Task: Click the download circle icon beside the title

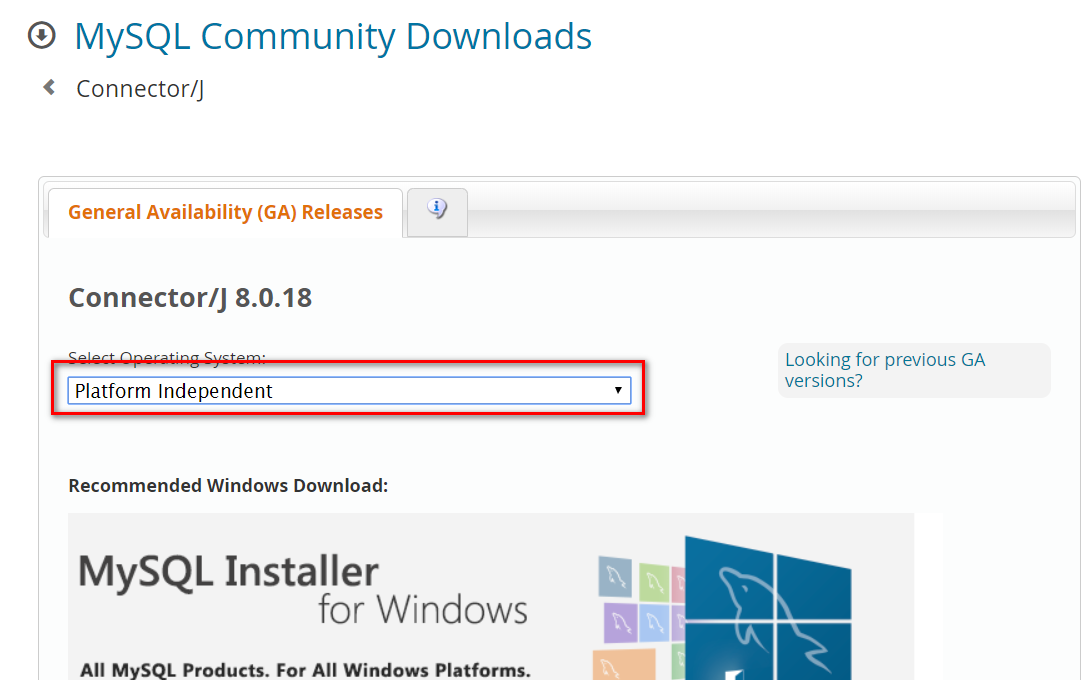Action: (x=42, y=35)
